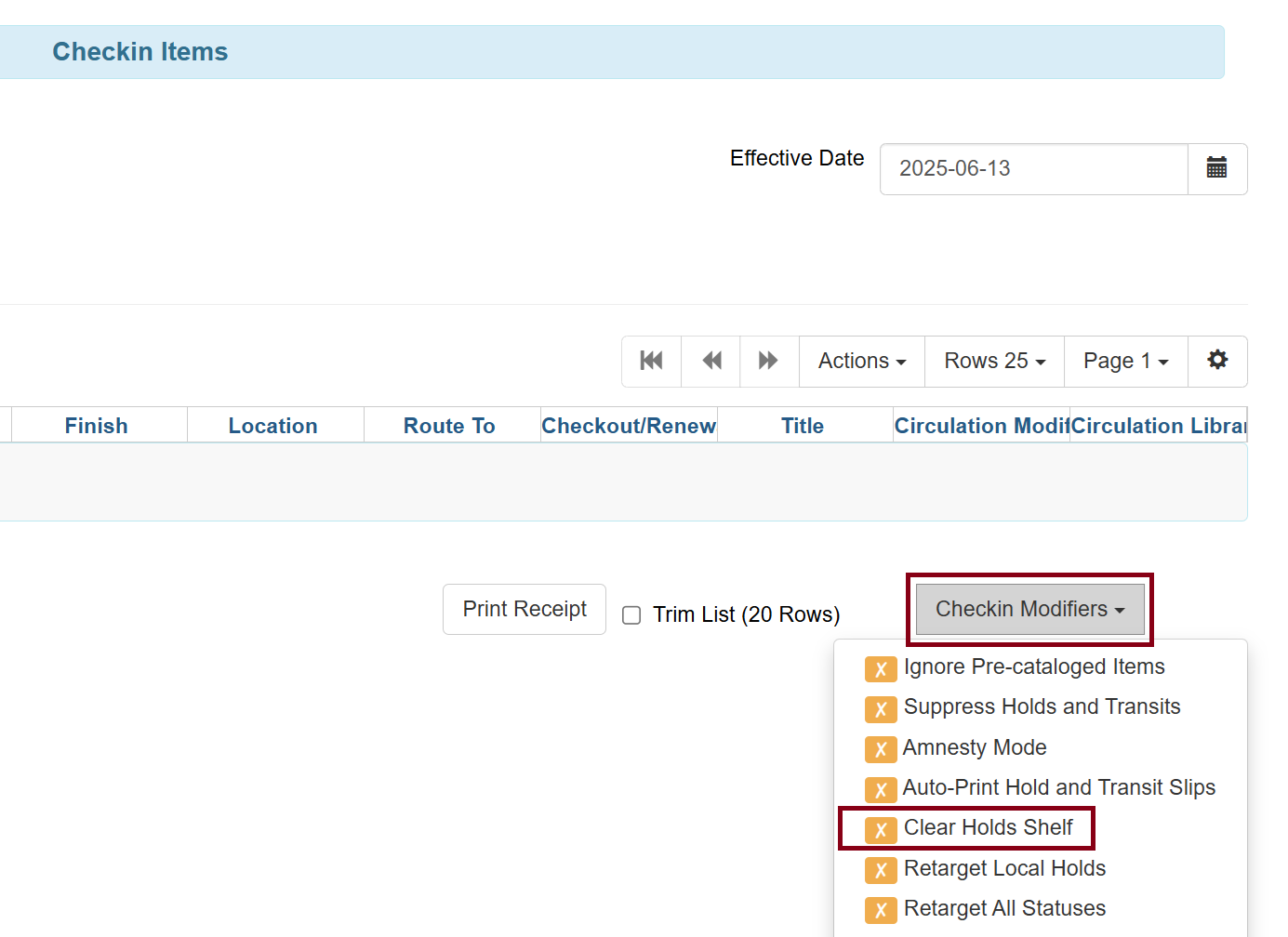The image size is (1288, 937).
Task: Click the Effective Date input field
Action: 1033,168
